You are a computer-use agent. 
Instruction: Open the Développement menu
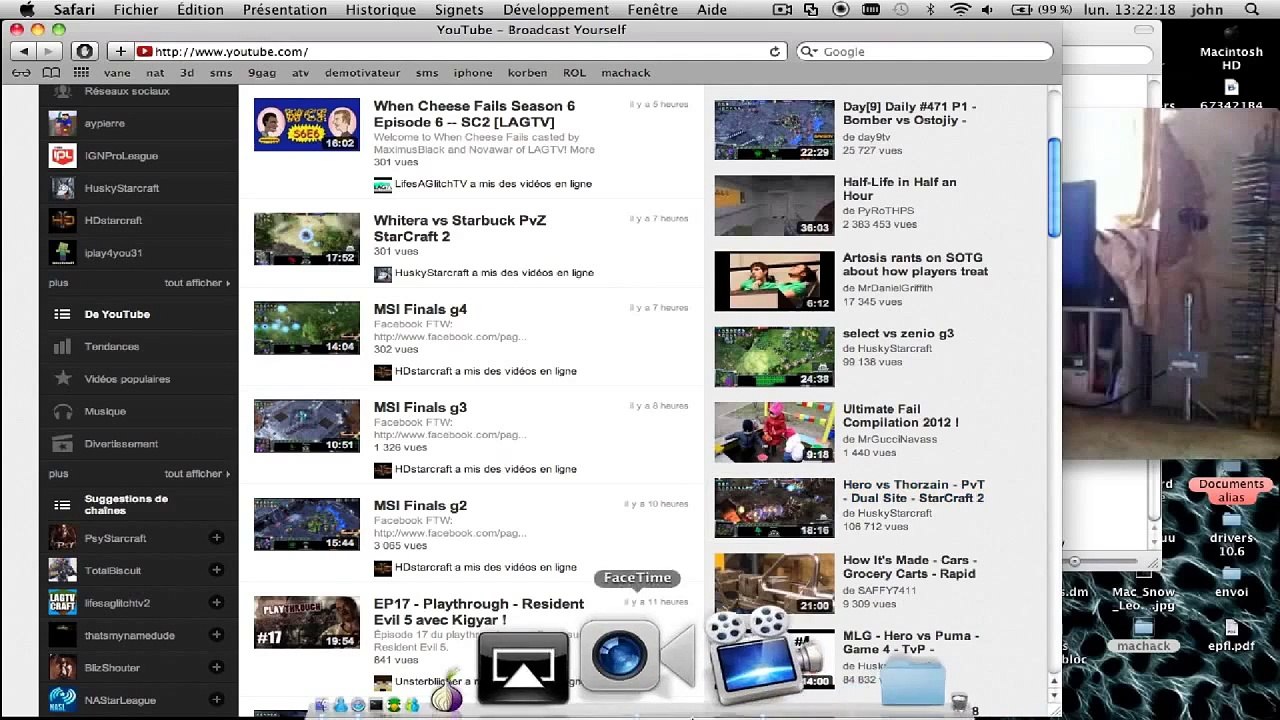click(556, 10)
